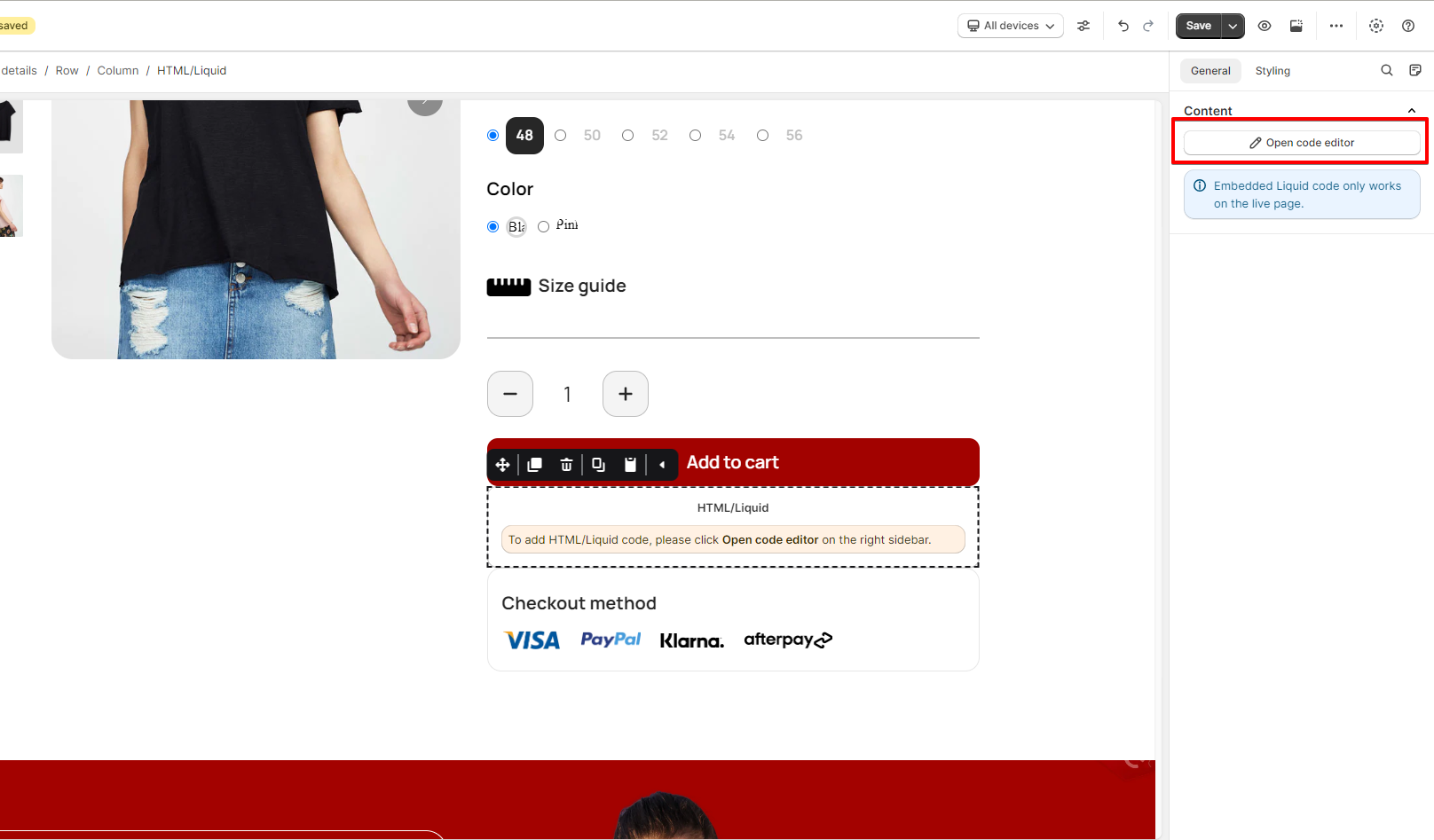Duplicate the HTML/Liquid element
This screenshot has width=1434, height=840.
pos(534,465)
